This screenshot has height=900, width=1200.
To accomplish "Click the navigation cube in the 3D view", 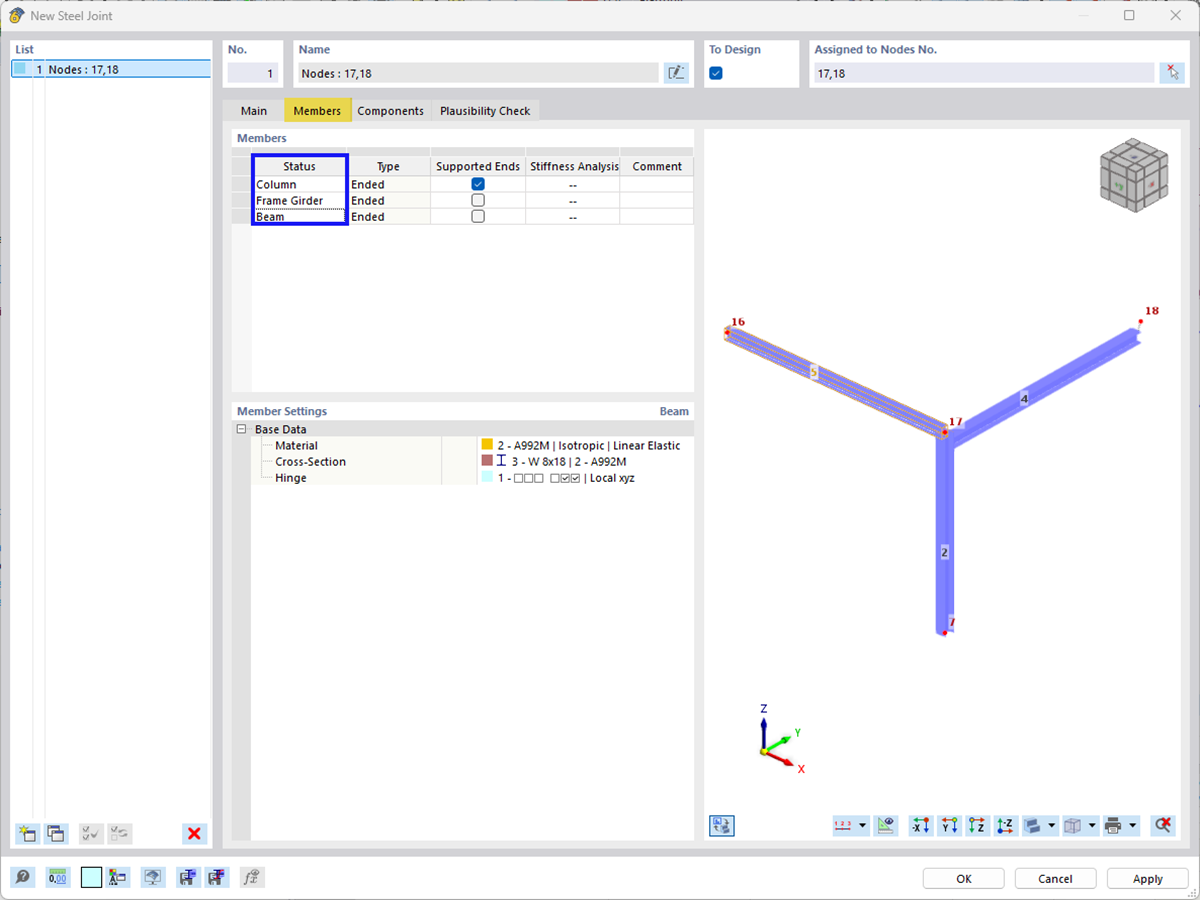I will click(1132, 177).
